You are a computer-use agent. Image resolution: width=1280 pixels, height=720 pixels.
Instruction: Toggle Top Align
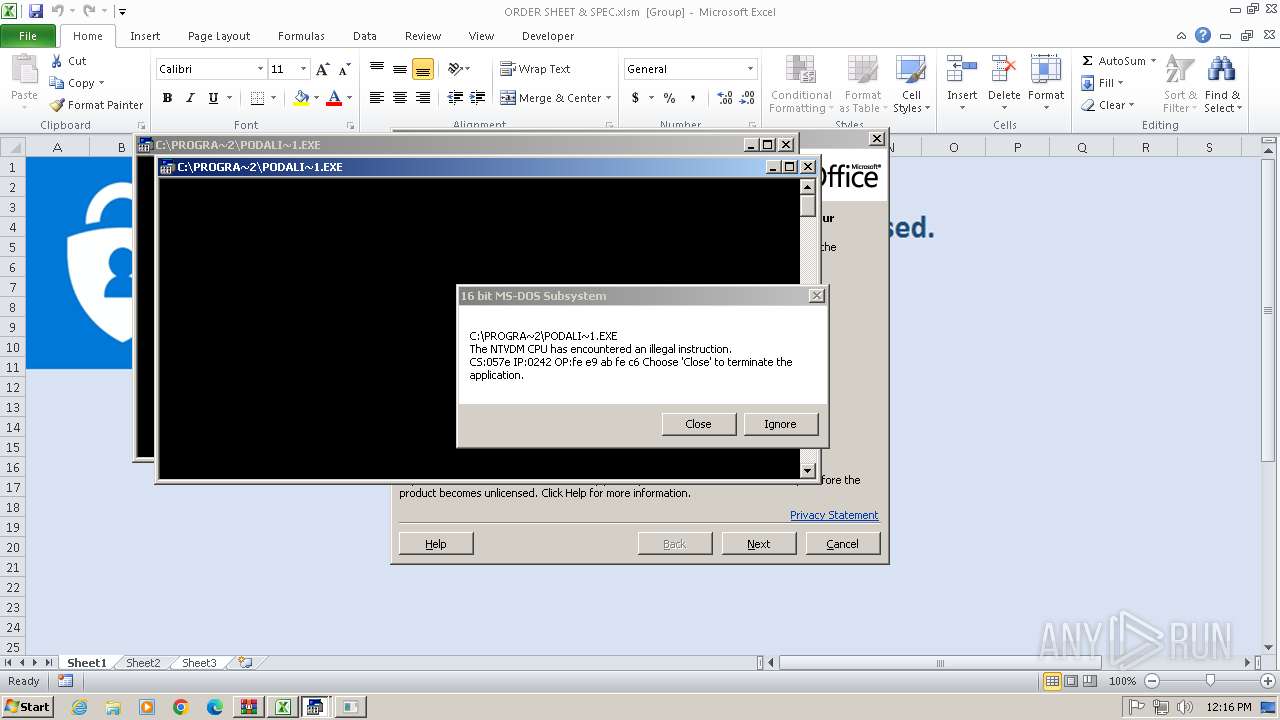click(x=377, y=69)
